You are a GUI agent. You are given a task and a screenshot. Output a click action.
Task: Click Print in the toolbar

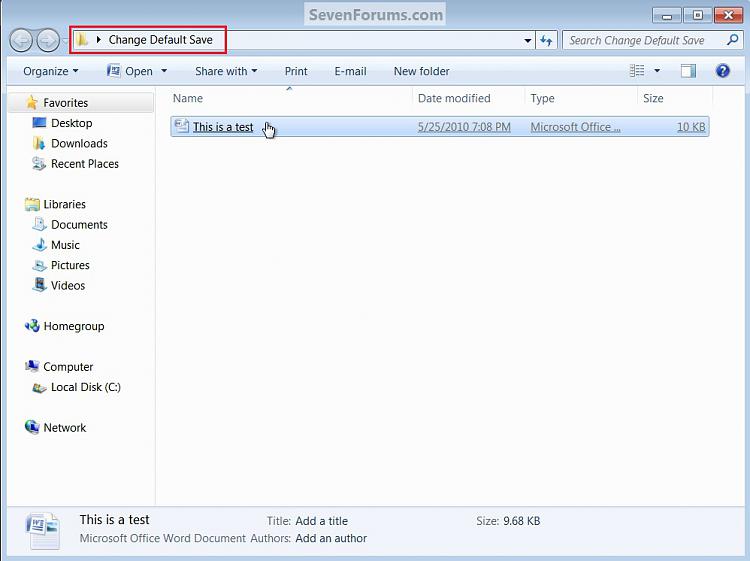pyautogui.click(x=296, y=71)
